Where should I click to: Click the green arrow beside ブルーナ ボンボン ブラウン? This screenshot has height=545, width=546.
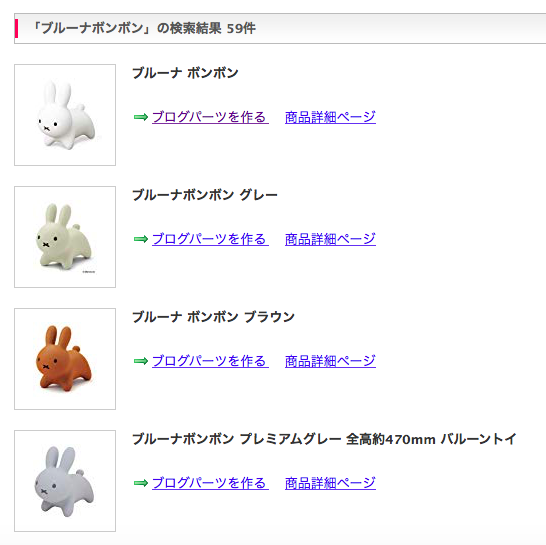point(141,361)
